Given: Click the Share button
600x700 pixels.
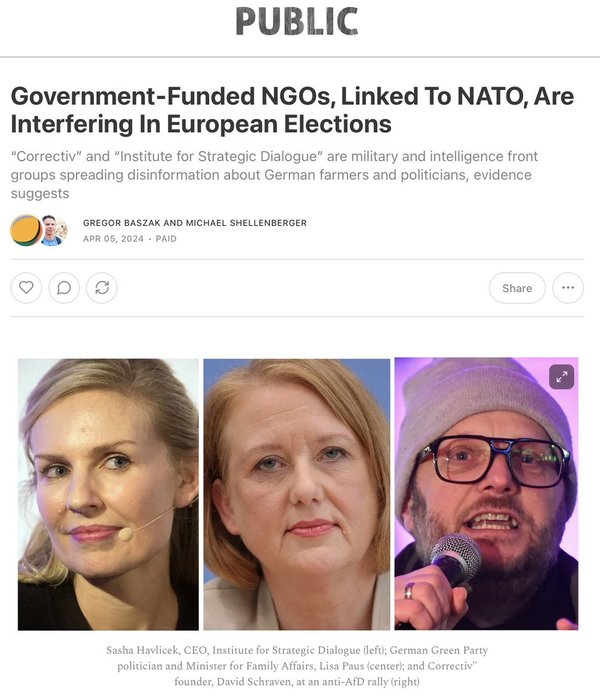Looking at the screenshot, I should point(517,288).
